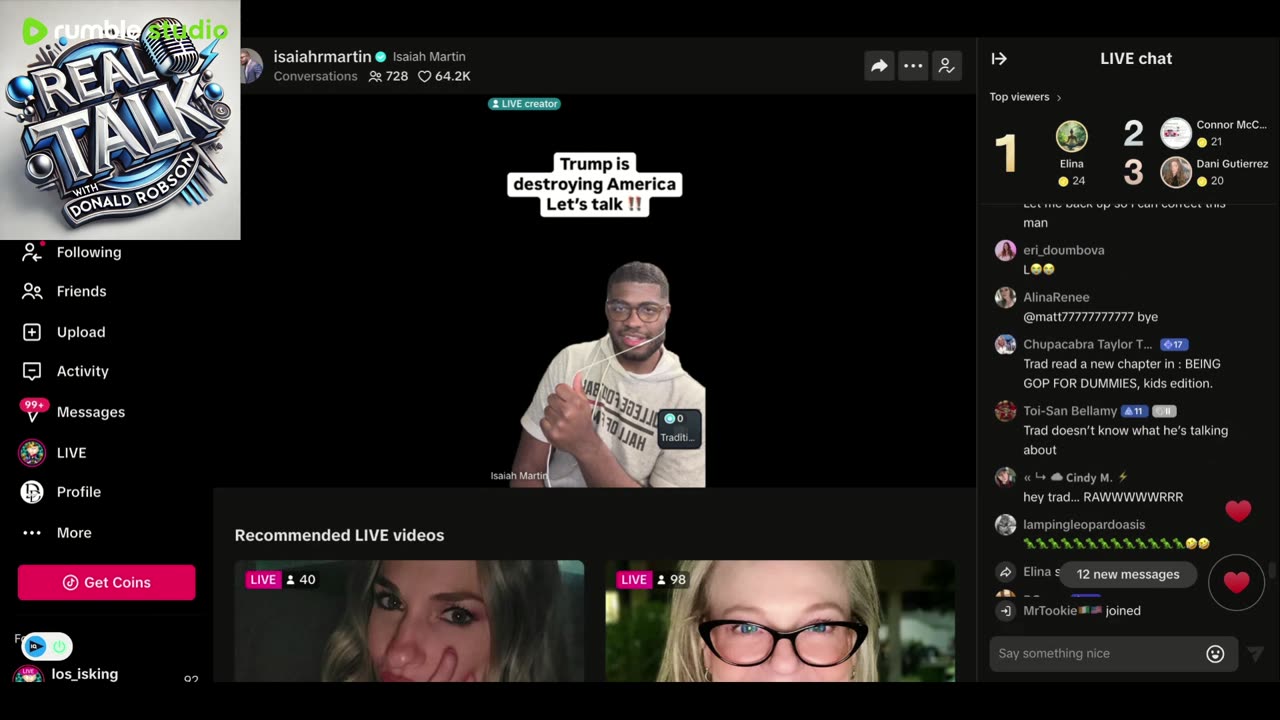Image resolution: width=1280 pixels, height=720 pixels.
Task: Click the 'Connor McC...' name under Top viewers
Action: pyautogui.click(x=1231, y=125)
